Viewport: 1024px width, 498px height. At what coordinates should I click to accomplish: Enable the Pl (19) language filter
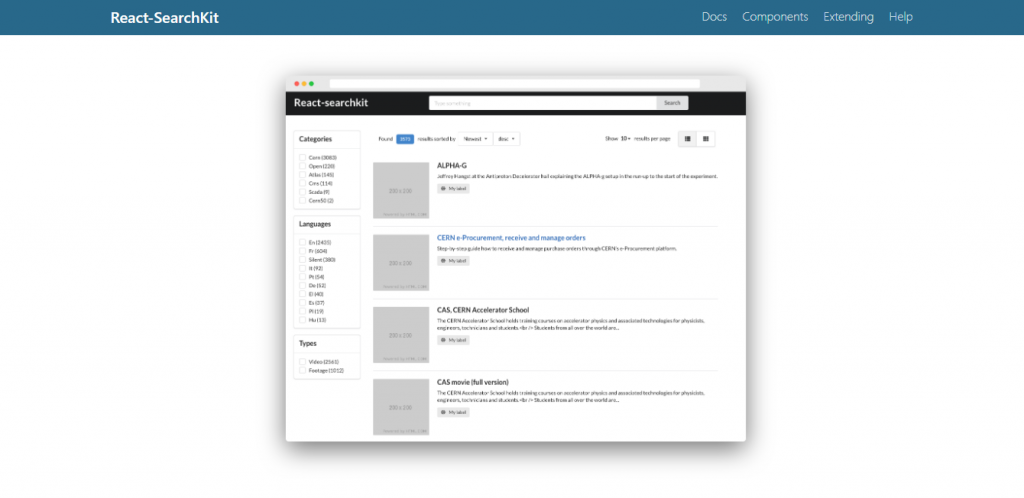coord(302,311)
